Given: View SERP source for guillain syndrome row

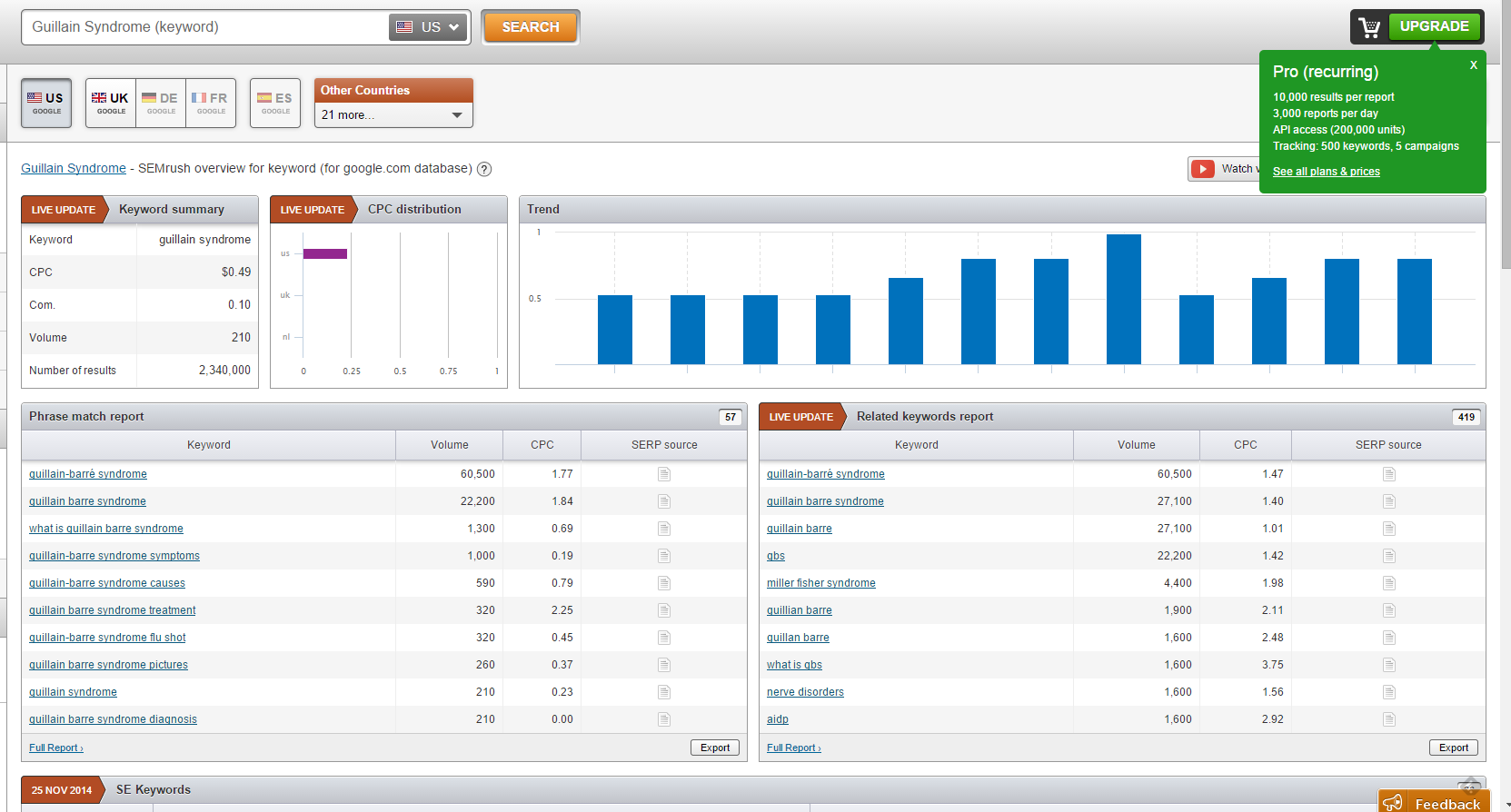Looking at the screenshot, I should pyautogui.click(x=664, y=692).
